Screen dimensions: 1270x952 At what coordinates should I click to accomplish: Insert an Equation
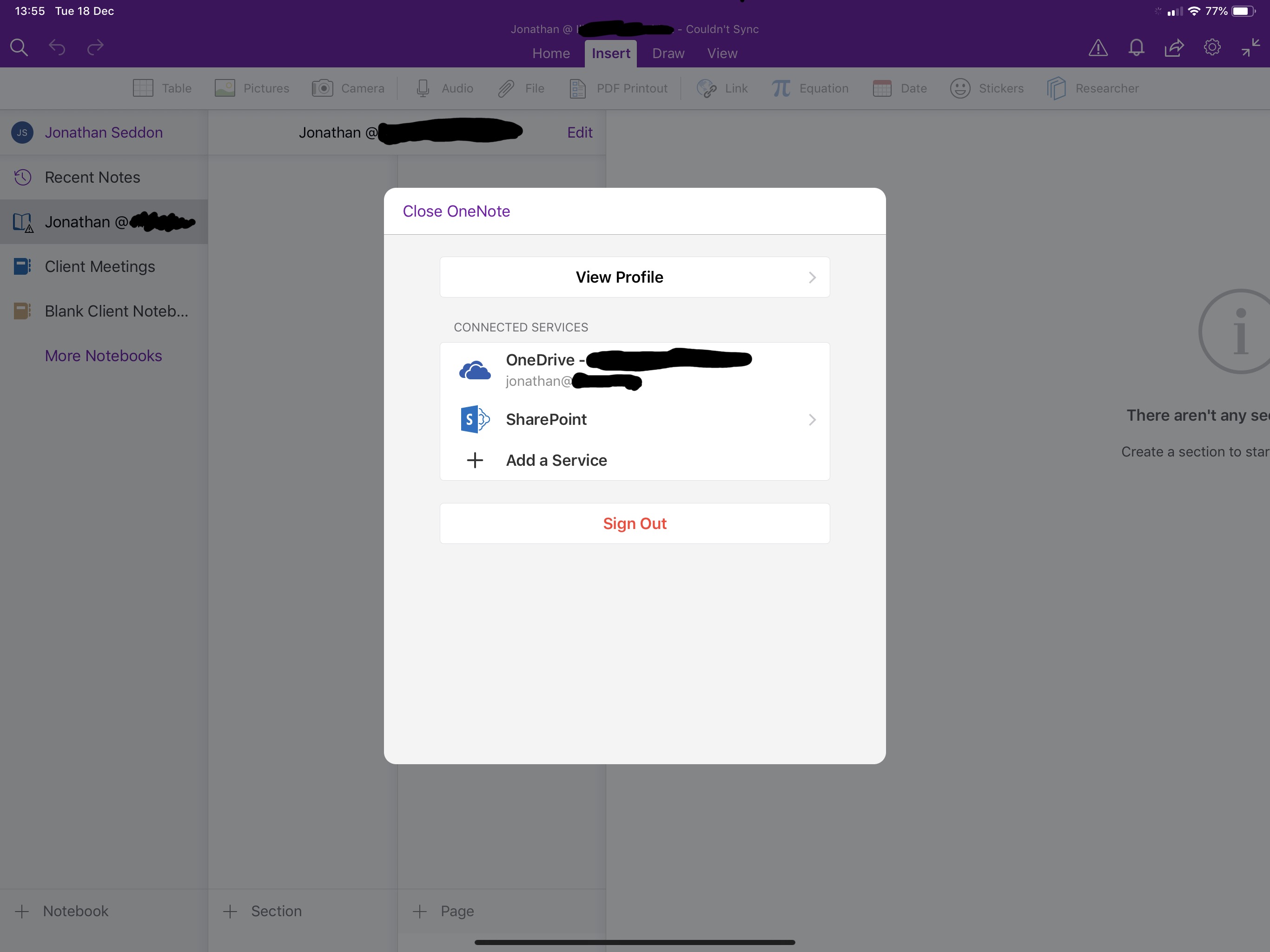(810, 88)
